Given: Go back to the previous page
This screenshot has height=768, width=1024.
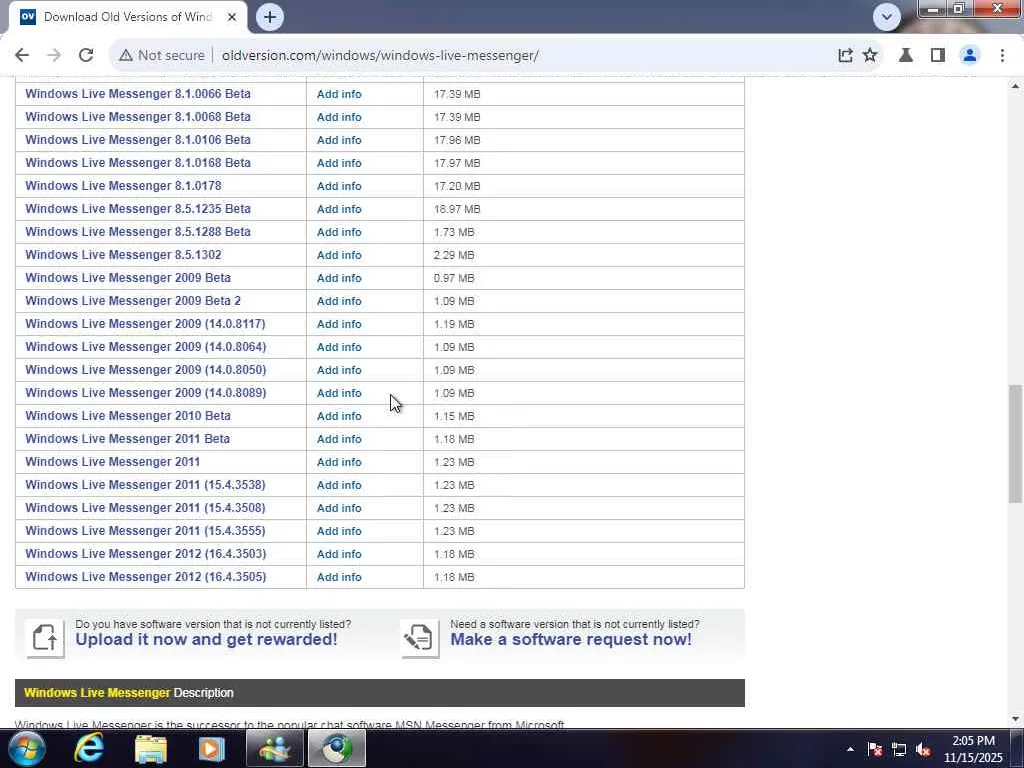Looking at the screenshot, I should 22,56.
